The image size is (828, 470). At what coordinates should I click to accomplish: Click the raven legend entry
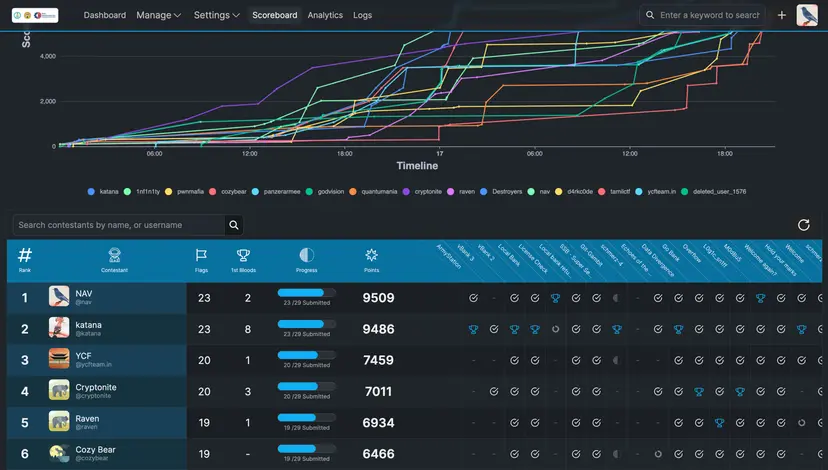(460, 192)
